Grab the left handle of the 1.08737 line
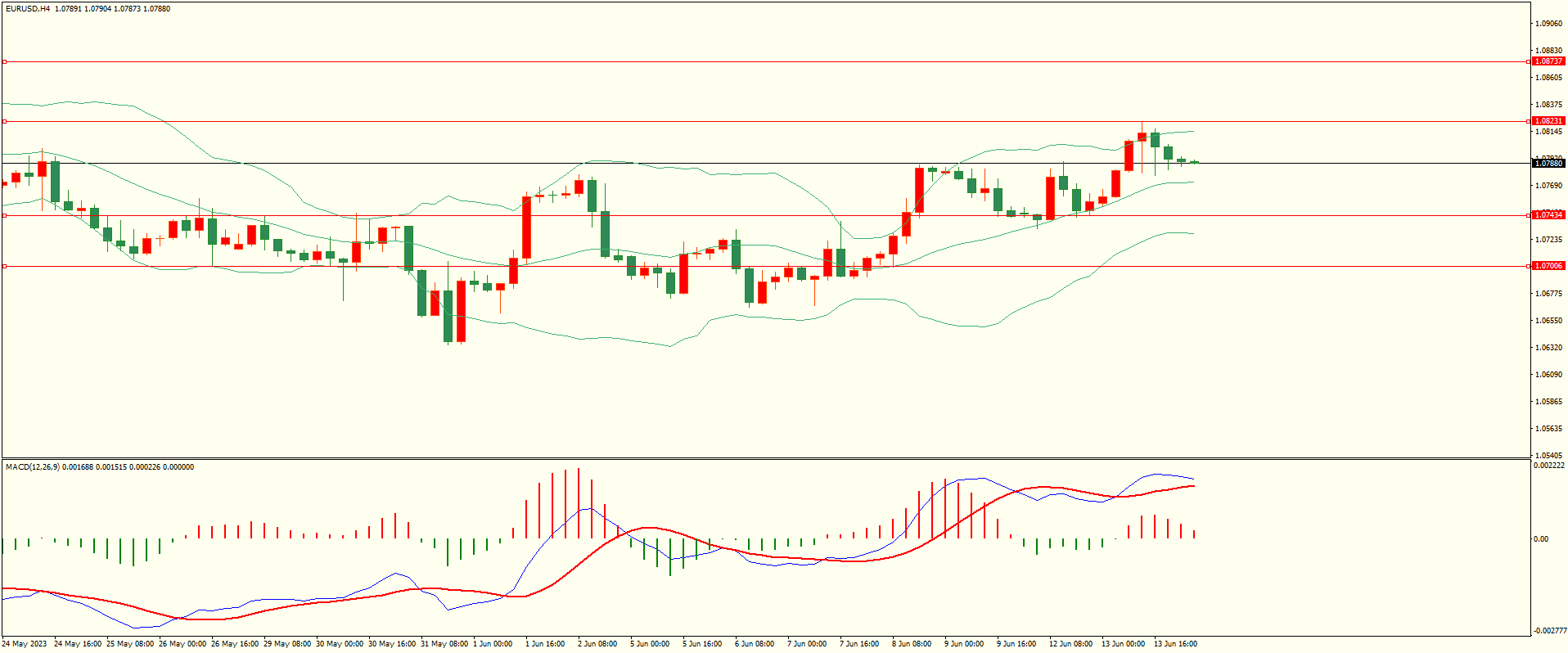 pos(4,61)
